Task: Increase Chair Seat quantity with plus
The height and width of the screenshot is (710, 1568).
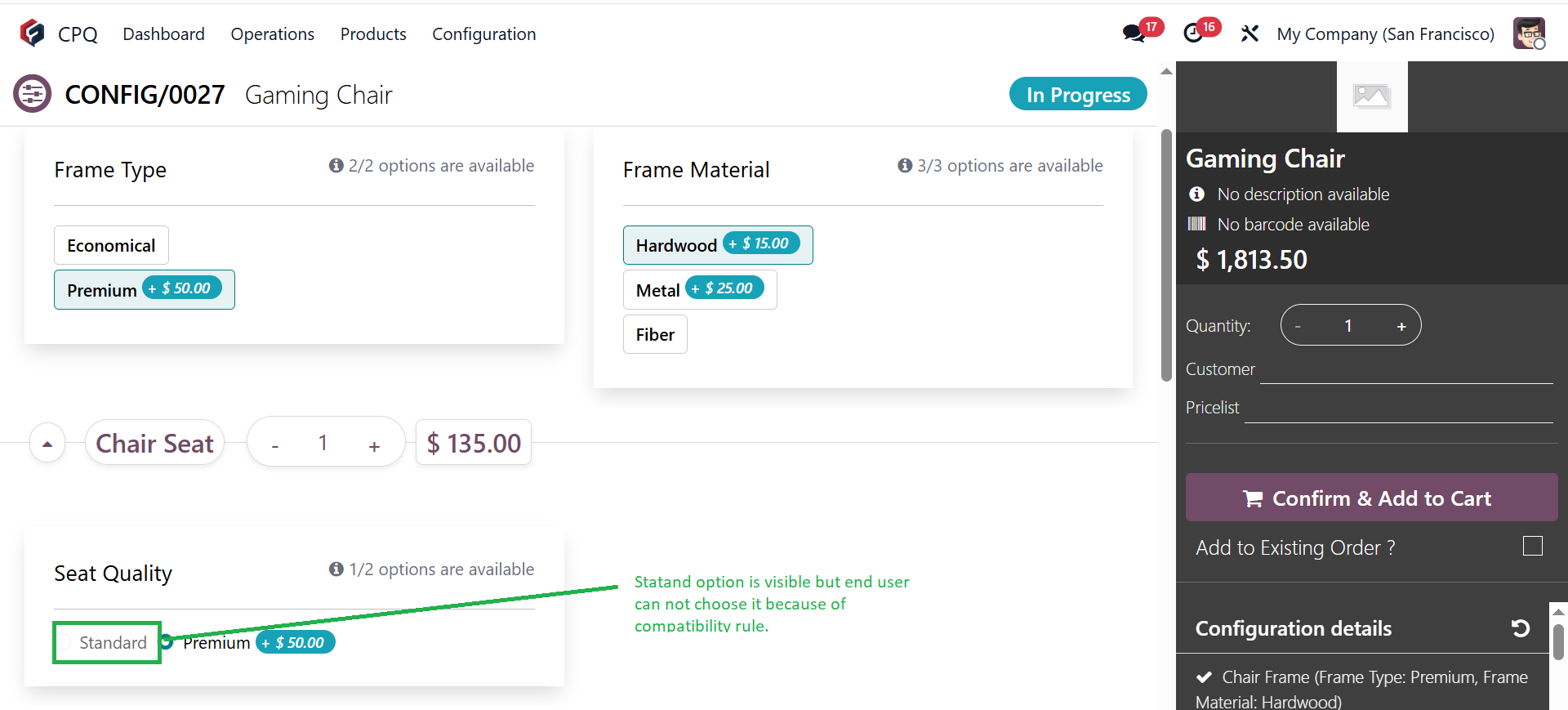Action: coord(374,445)
